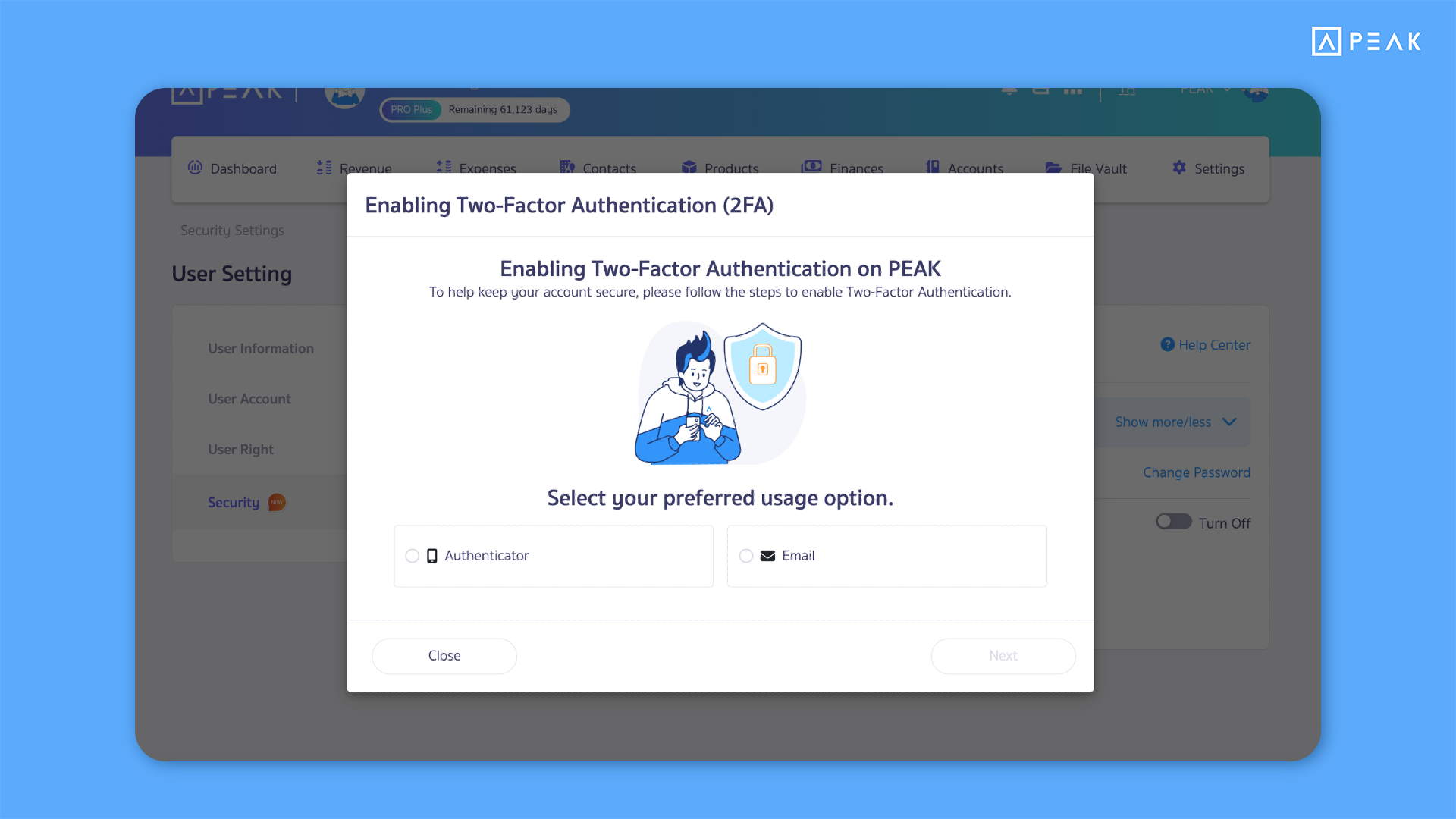Viewport: 1456px width, 819px height.
Task: Click the Authenticator phone icon
Action: (x=432, y=556)
